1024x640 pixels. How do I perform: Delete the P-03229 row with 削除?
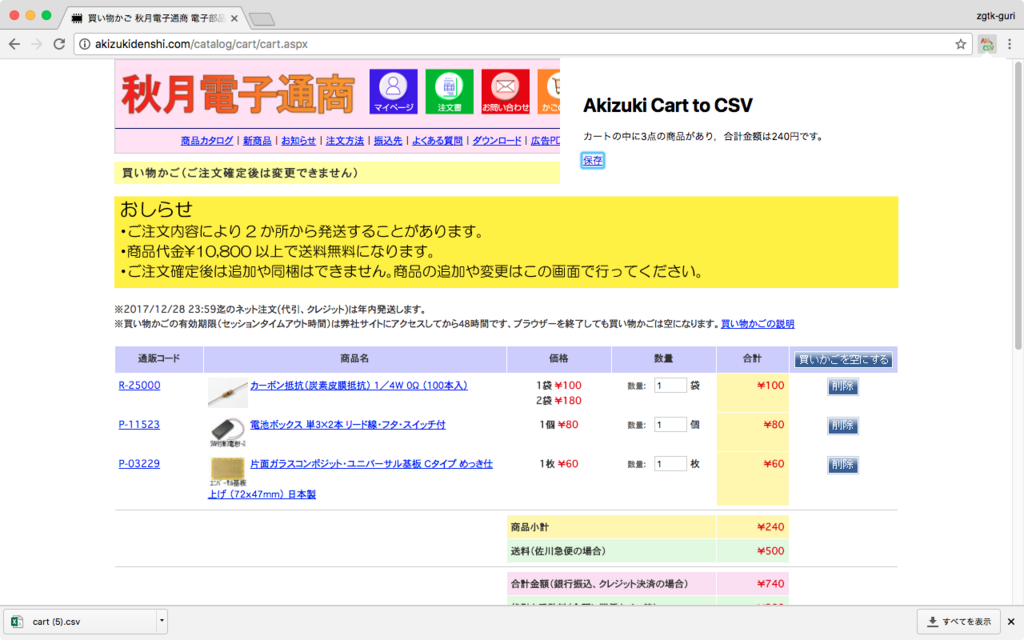click(842, 465)
